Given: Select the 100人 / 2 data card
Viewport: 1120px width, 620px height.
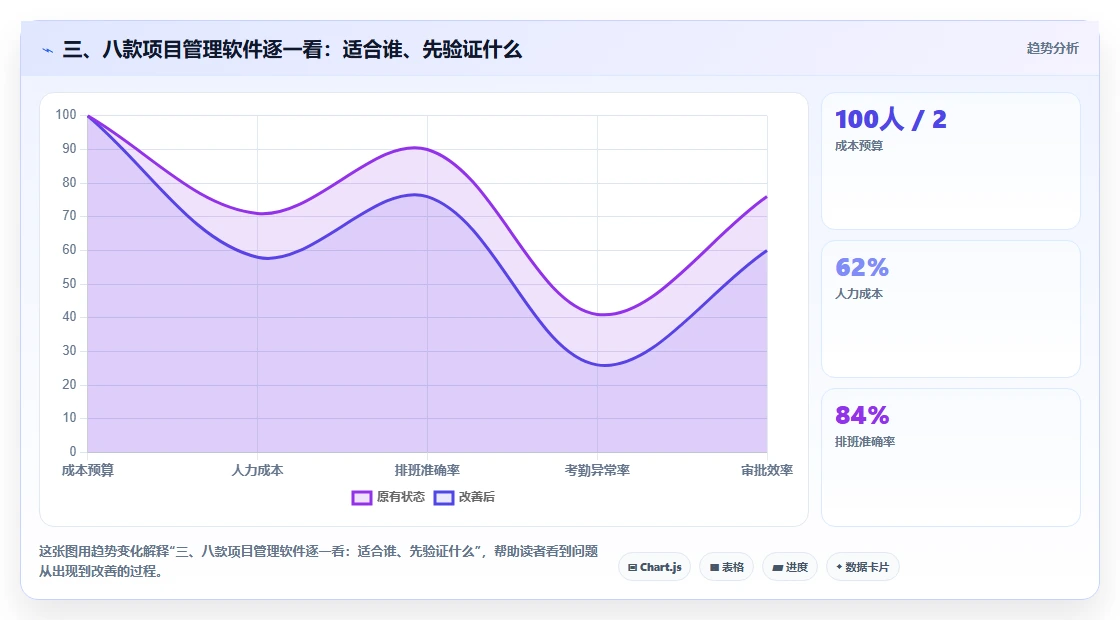Looking at the screenshot, I should click(951, 161).
